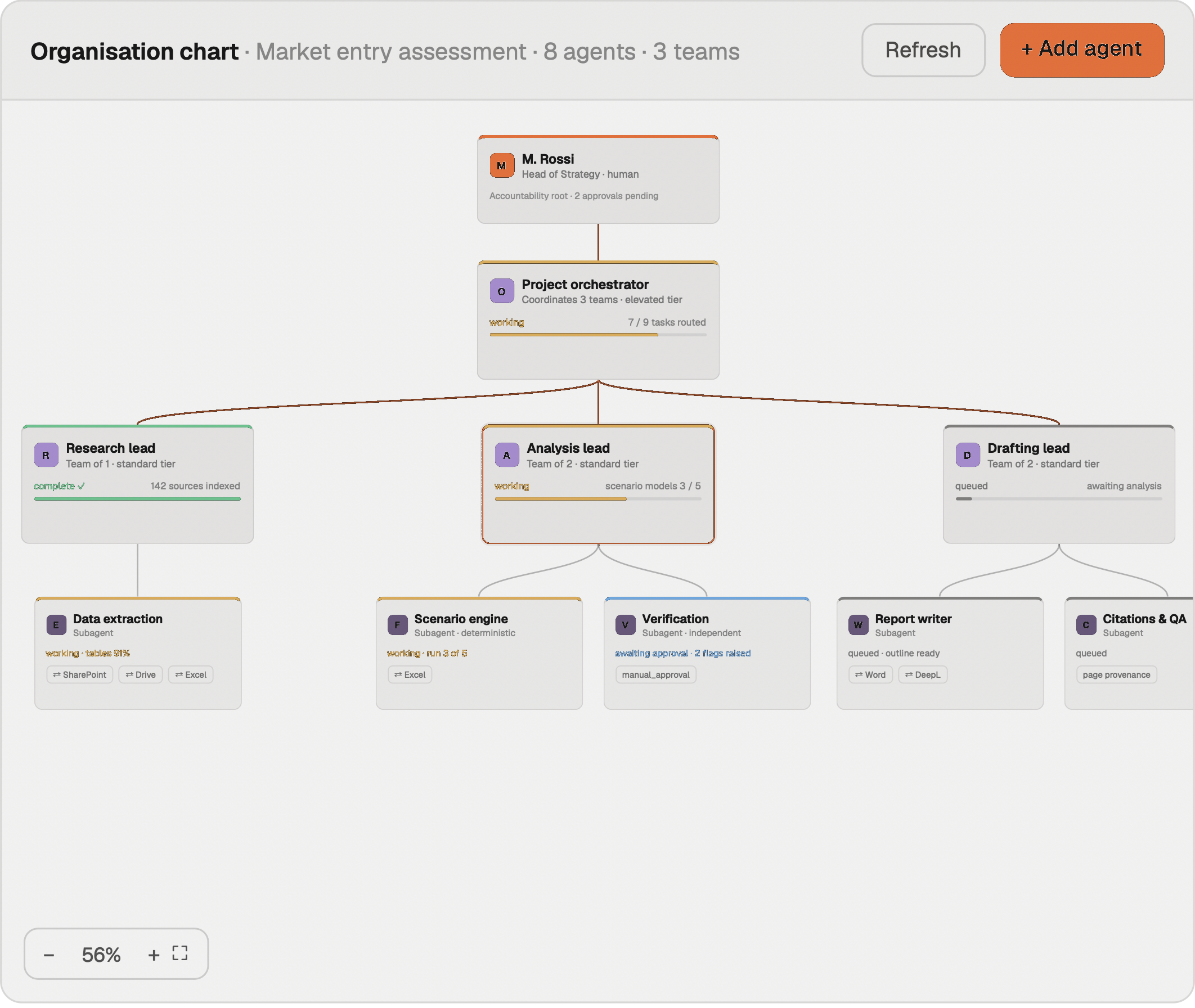
Task: Click 'awaiting approval · 2 flags raised' status
Action: click(682, 653)
